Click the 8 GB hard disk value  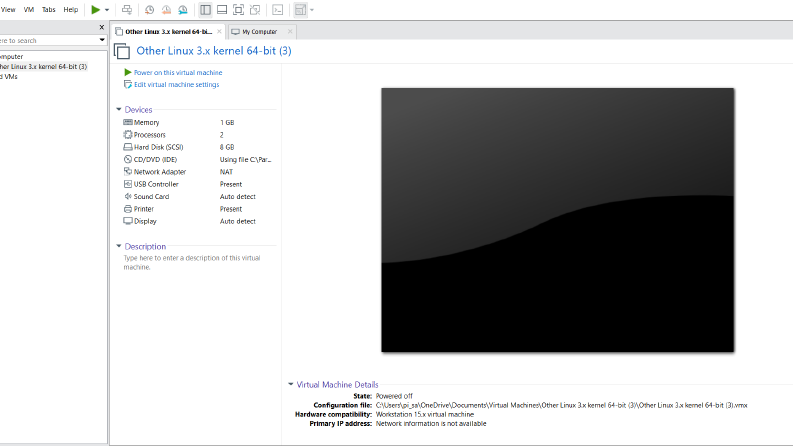click(227, 147)
